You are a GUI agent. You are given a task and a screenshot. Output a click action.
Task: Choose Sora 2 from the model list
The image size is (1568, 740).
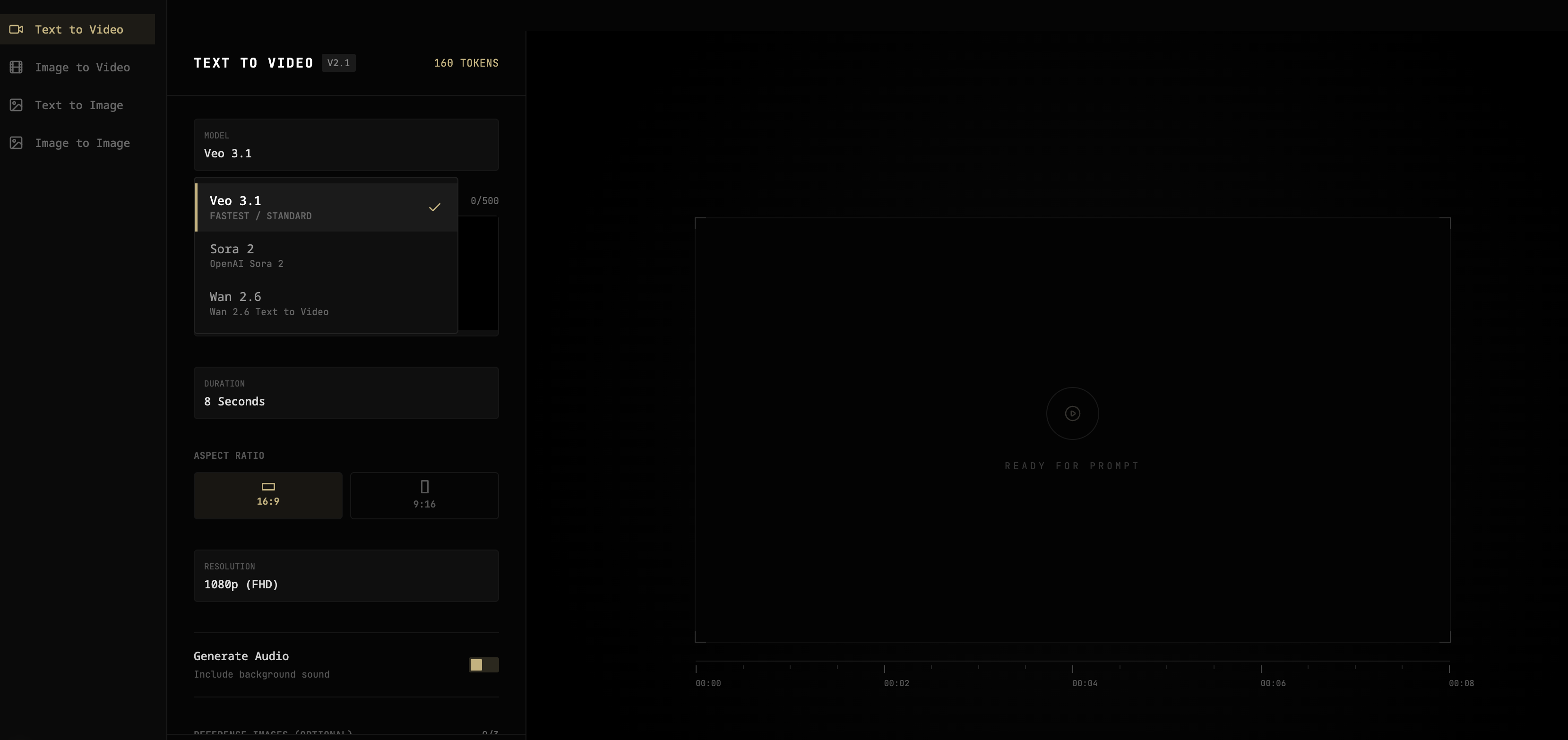point(326,255)
